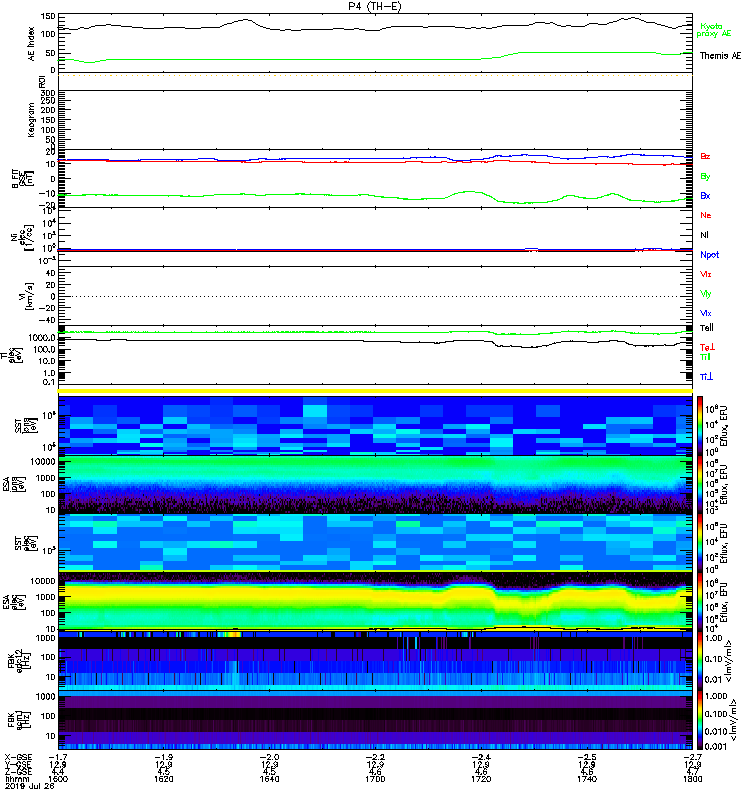
Task: Click the X-GSE value -2.0
Action: click(x=269, y=757)
